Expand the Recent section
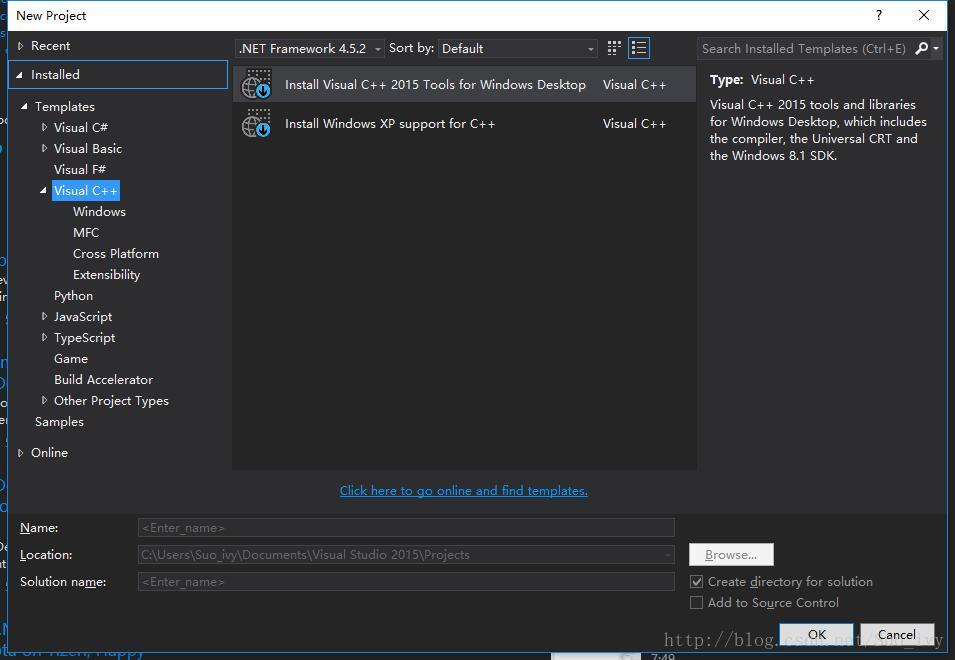This screenshot has width=955, height=660. (x=21, y=46)
